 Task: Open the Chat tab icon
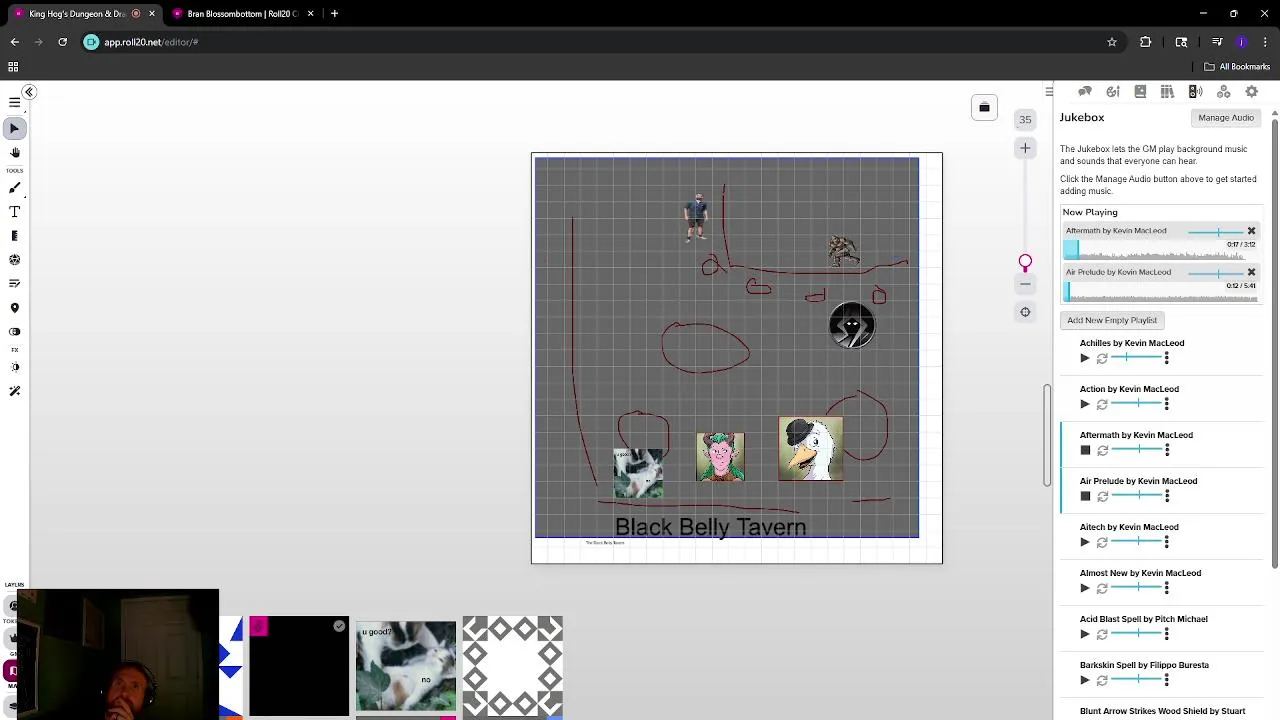coord(1085,92)
